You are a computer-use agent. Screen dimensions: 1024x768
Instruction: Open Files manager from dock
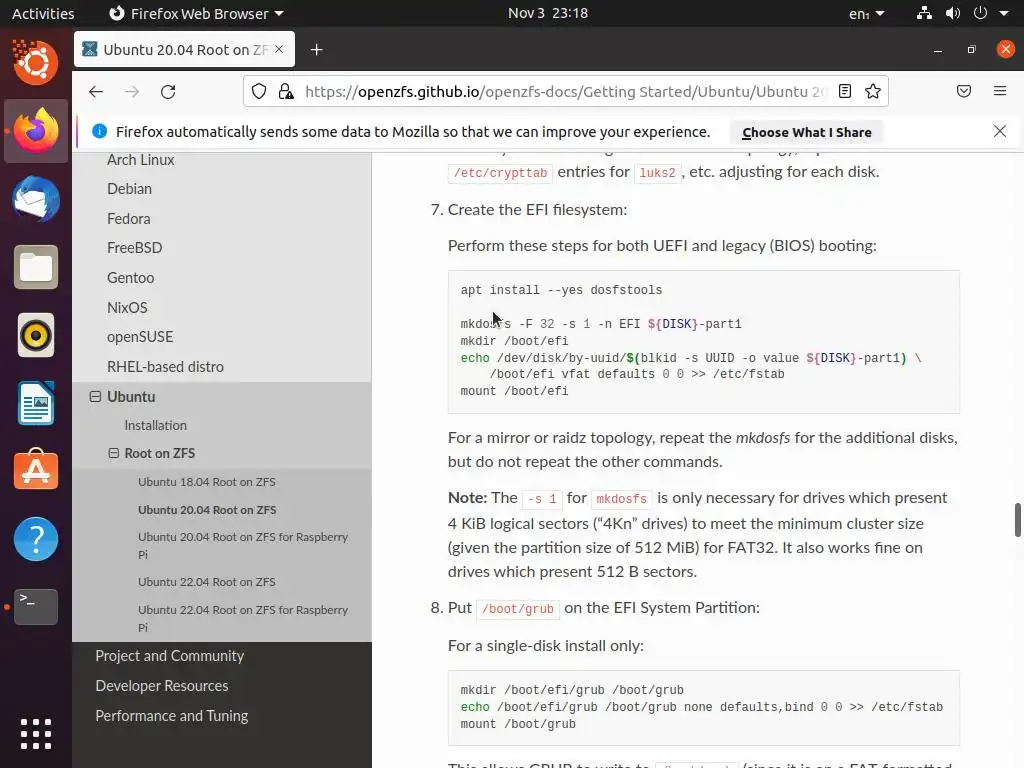[35, 267]
